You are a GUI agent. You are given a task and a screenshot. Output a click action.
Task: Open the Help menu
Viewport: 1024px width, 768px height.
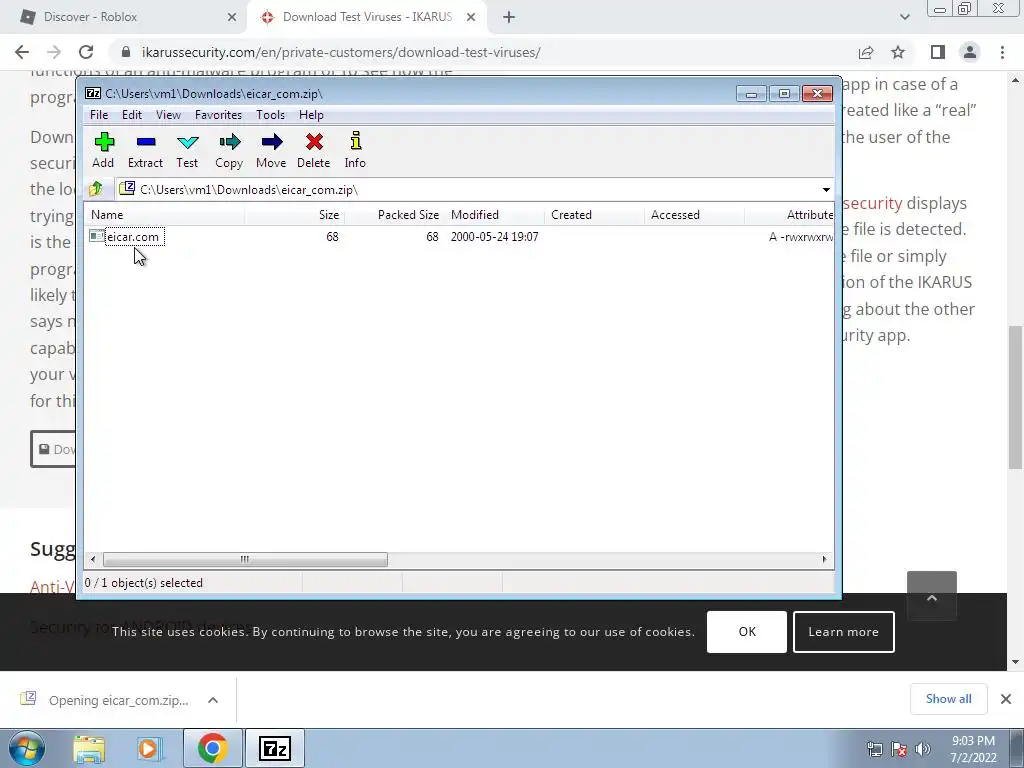(x=311, y=115)
